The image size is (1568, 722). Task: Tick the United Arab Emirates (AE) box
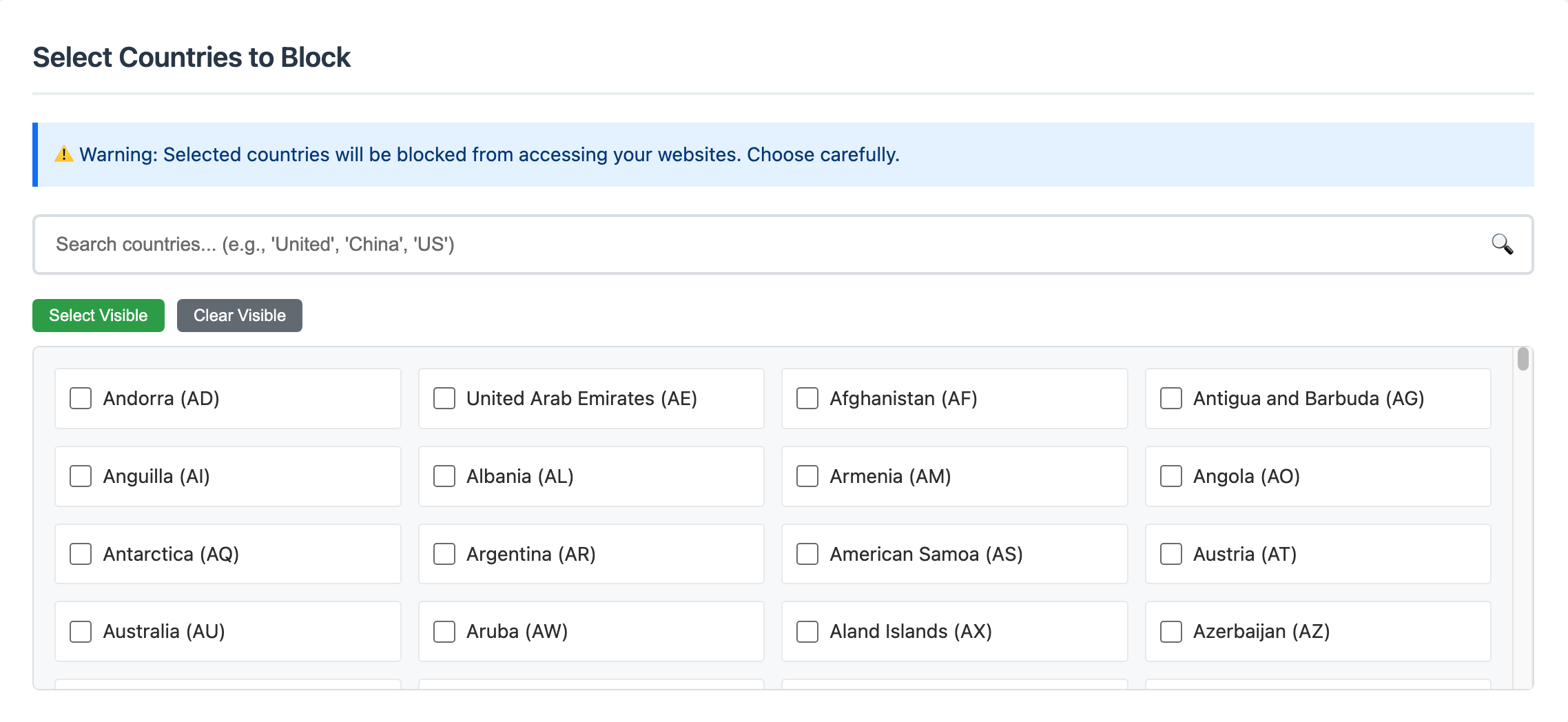pos(444,398)
